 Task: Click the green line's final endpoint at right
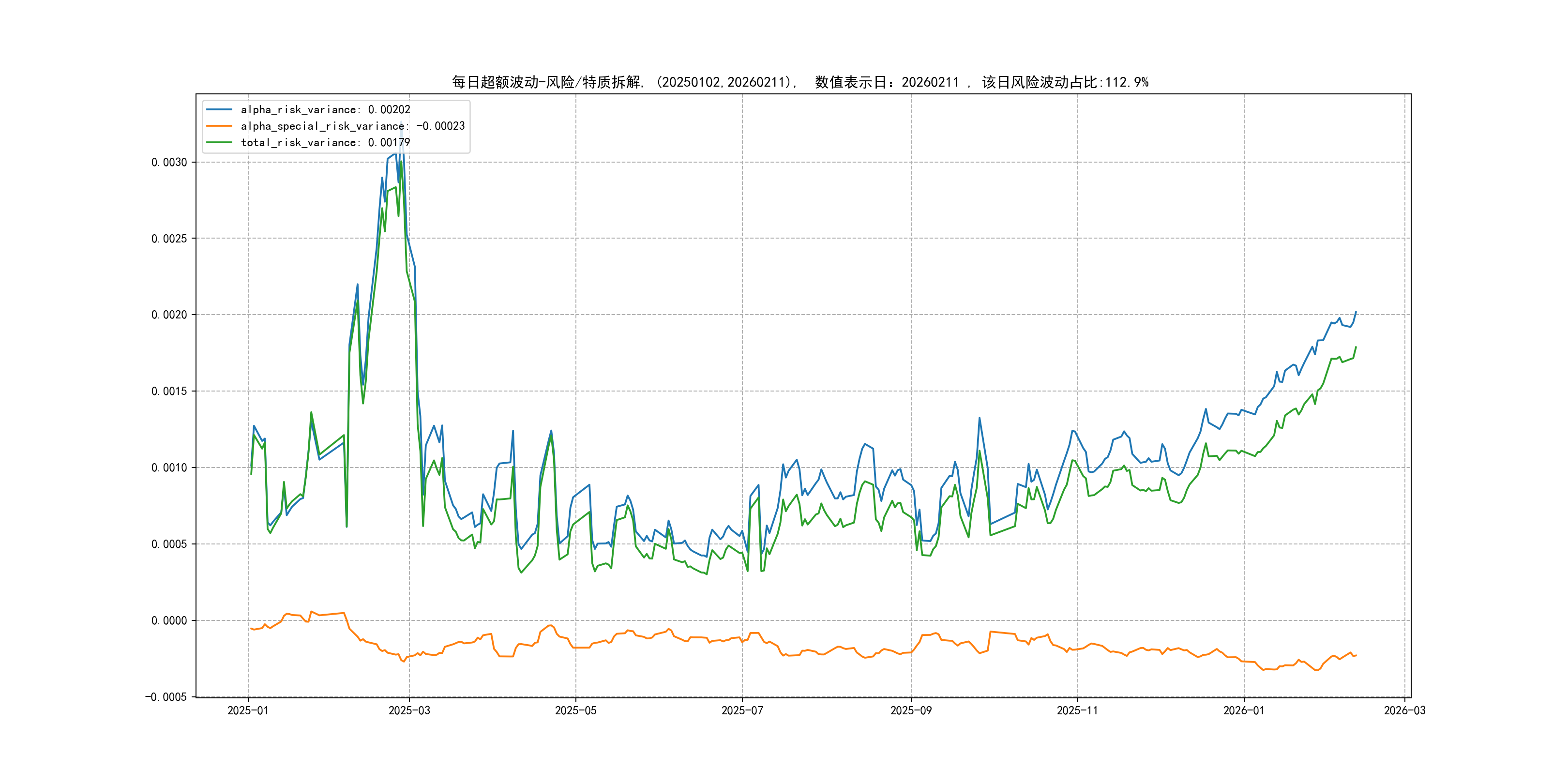pyautogui.click(x=1356, y=347)
